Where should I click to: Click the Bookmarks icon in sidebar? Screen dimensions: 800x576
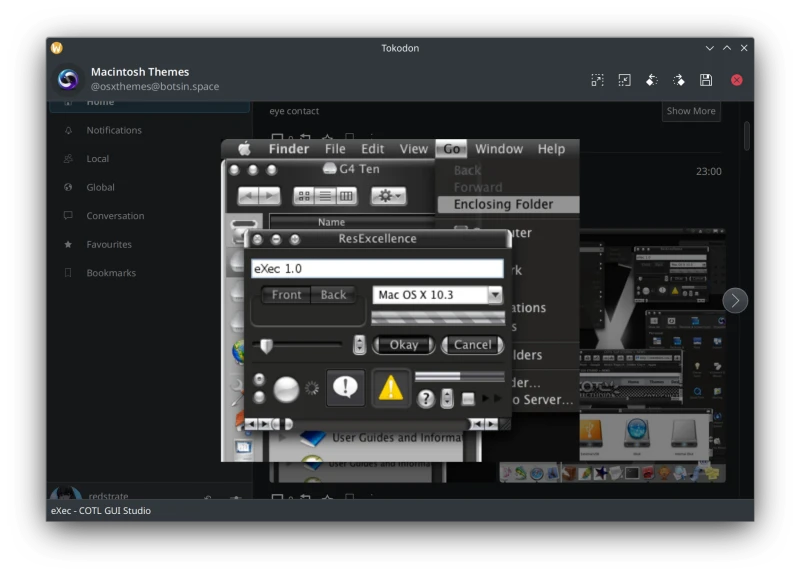point(68,273)
